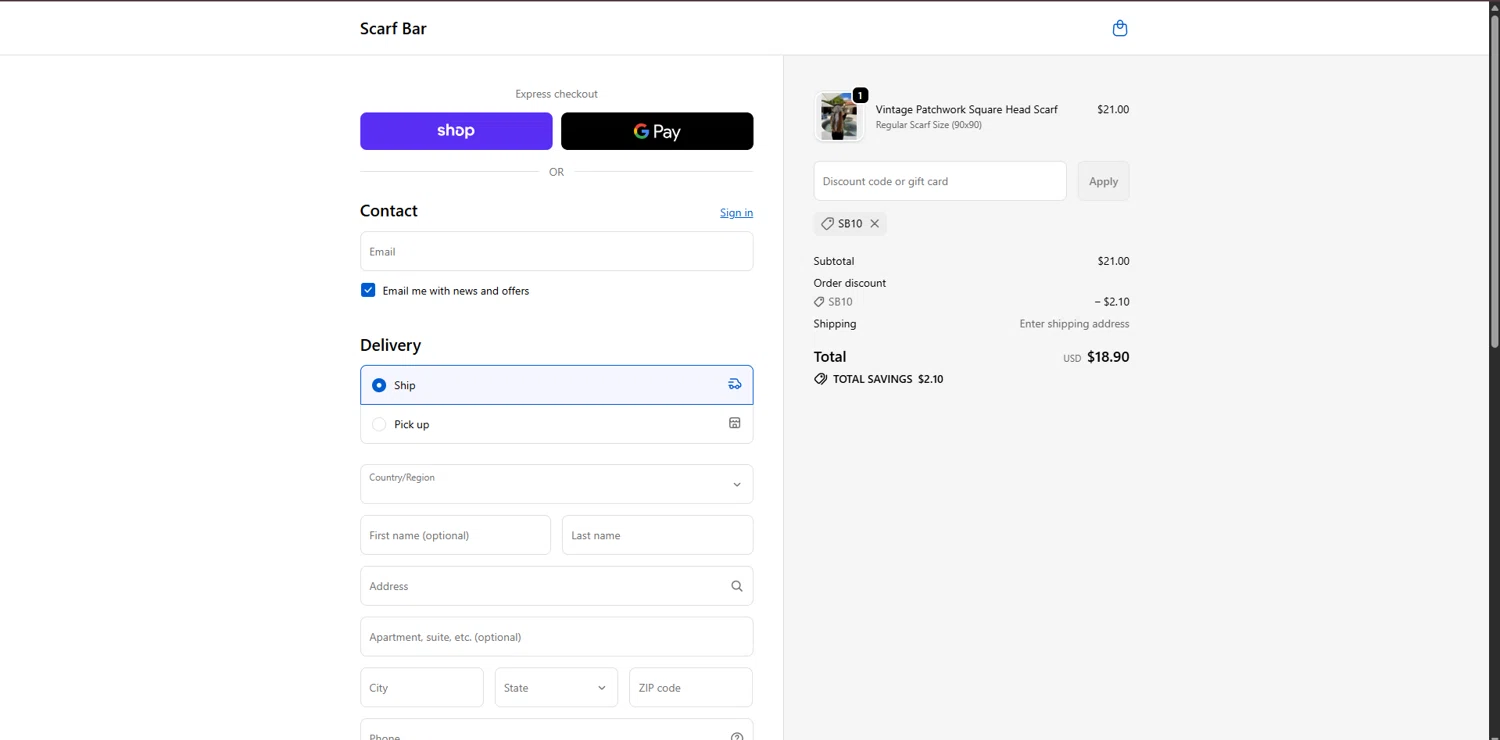The width and height of the screenshot is (1500, 740).
Task: Focus the ZIP code field
Action: (x=691, y=687)
